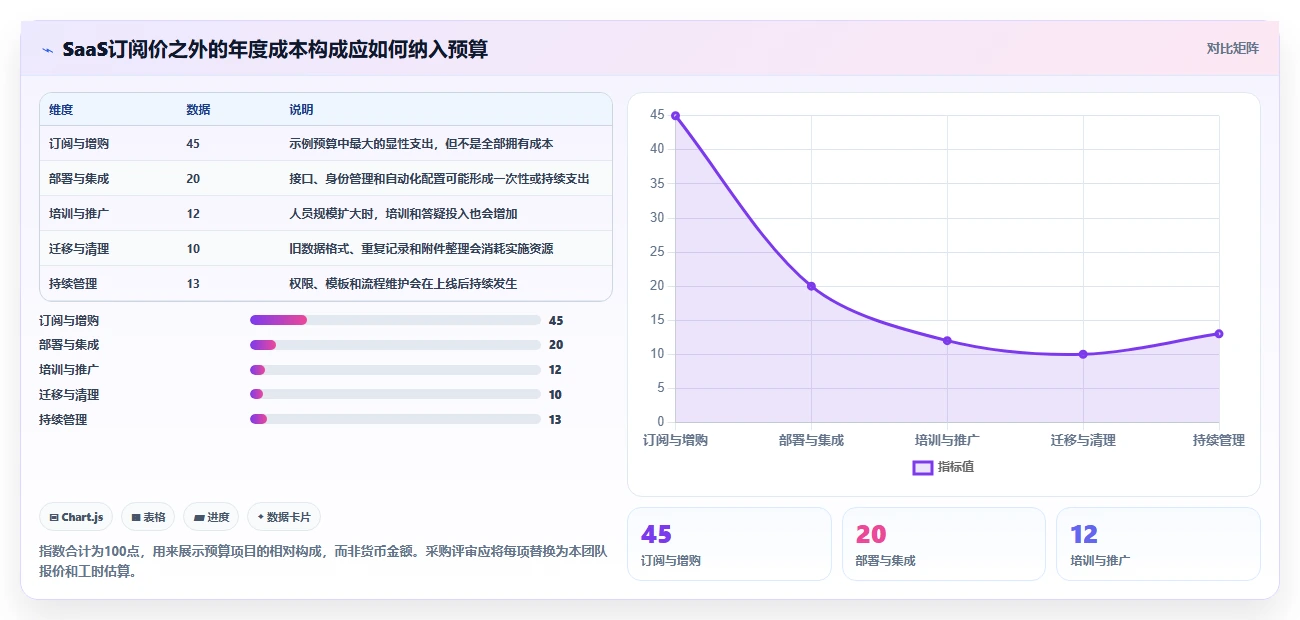Viewport: 1300px width, 620px height.
Task: Click the 迁移与清理 progress bar
Action: pos(395,395)
